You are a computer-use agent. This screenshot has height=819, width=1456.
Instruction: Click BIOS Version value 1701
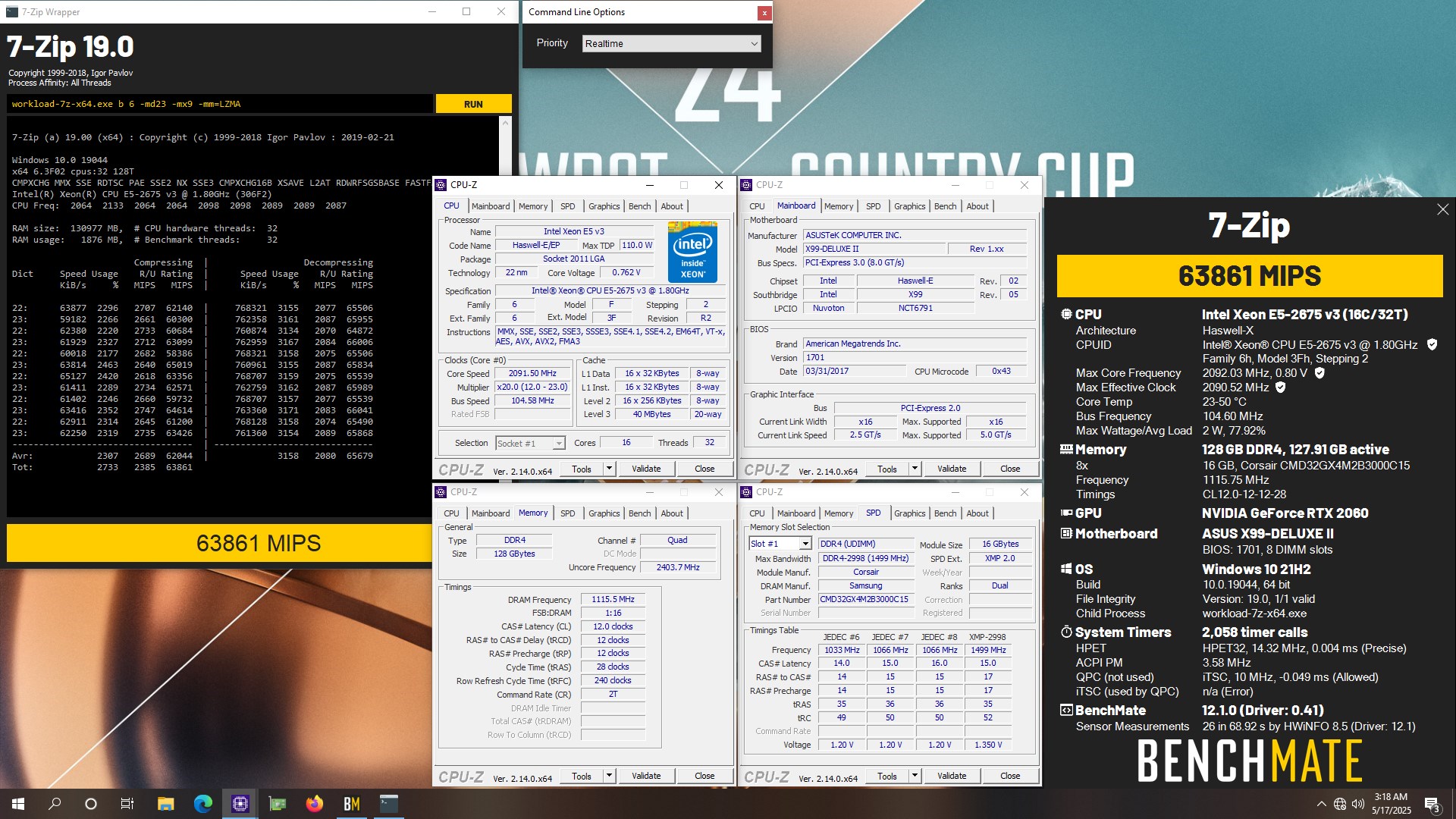(915, 357)
